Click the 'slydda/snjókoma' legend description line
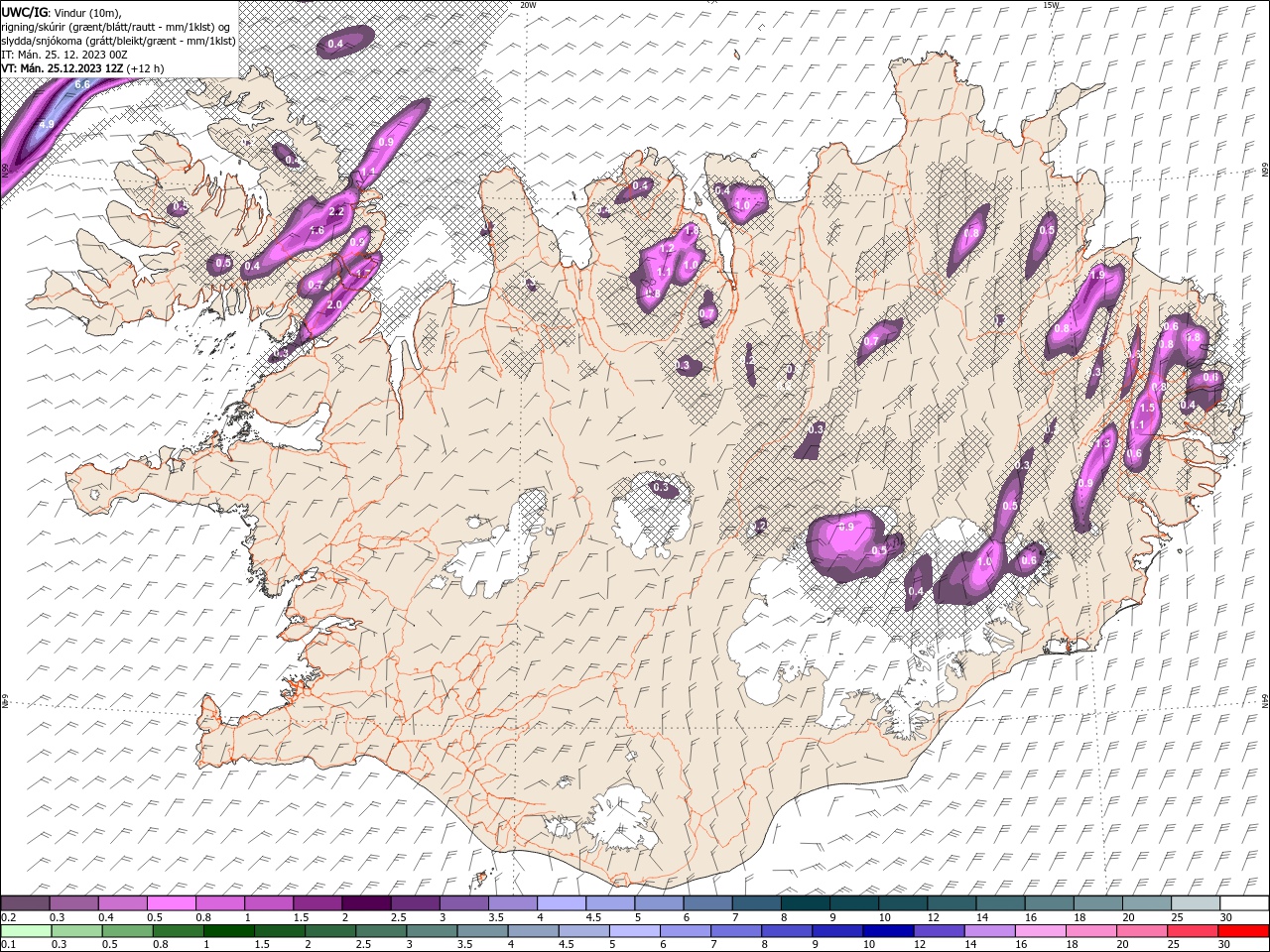Image resolution: width=1270 pixels, height=952 pixels. [x=118, y=41]
